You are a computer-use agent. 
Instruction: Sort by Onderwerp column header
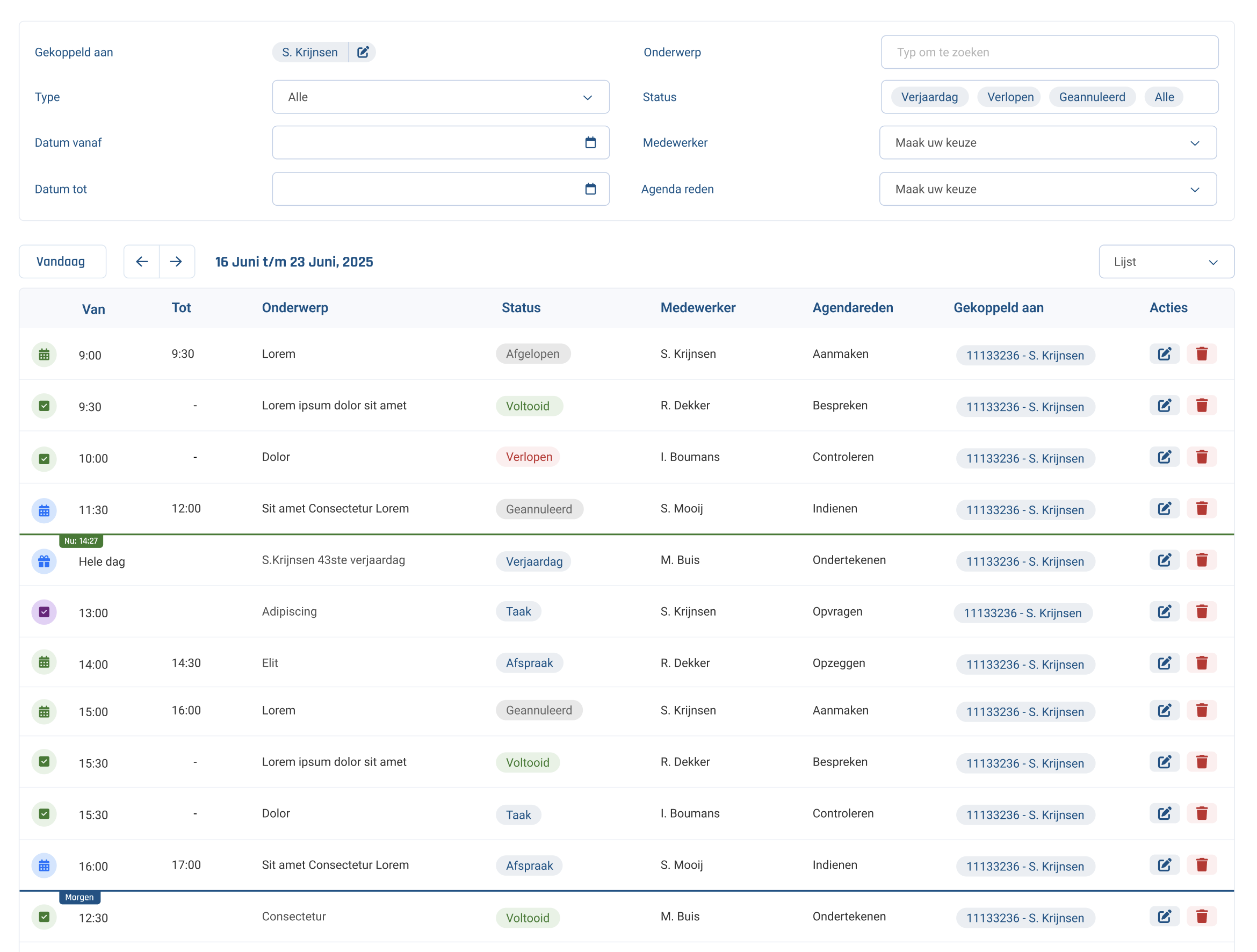click(295, 308)
